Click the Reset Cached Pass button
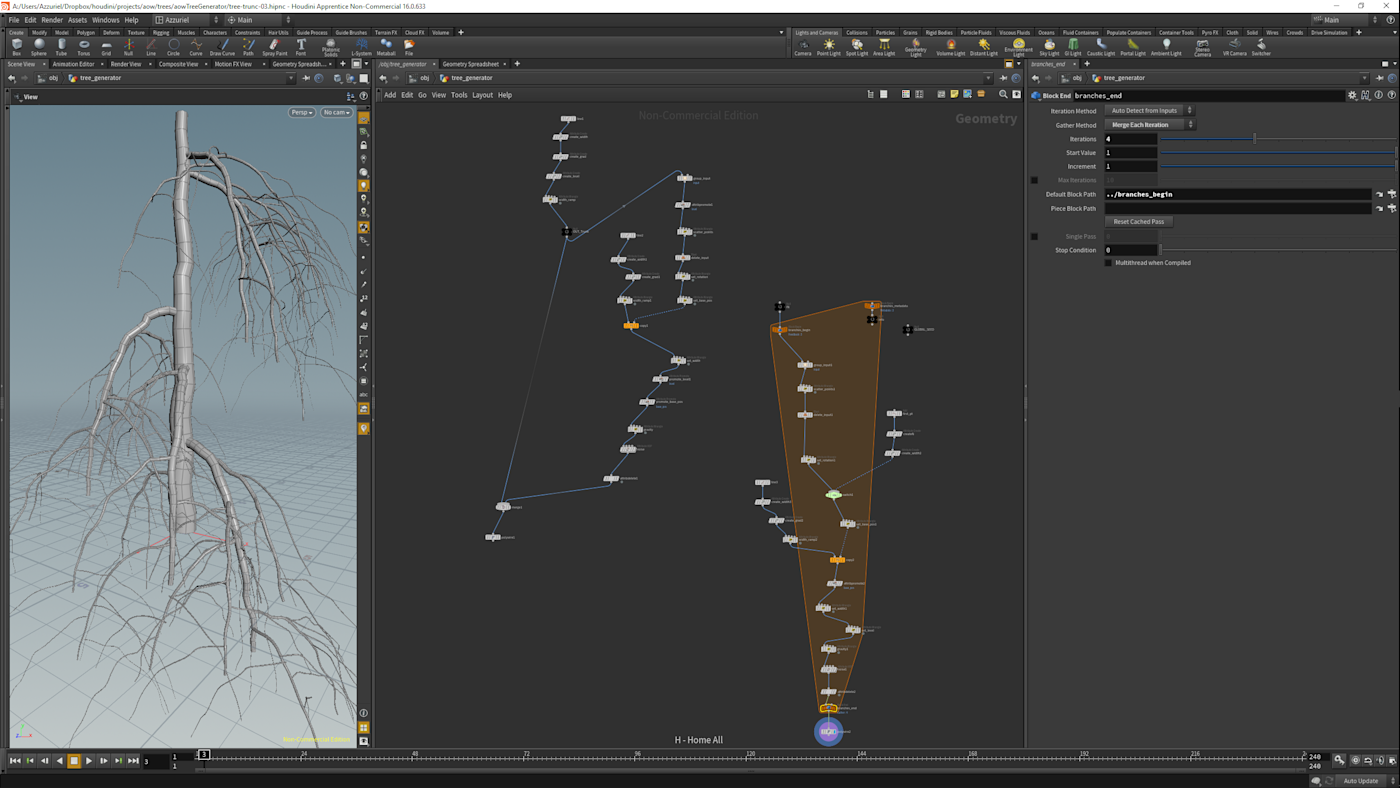Image resolution: width=1400 pixels, height=788 pixels. [1139, 222]
